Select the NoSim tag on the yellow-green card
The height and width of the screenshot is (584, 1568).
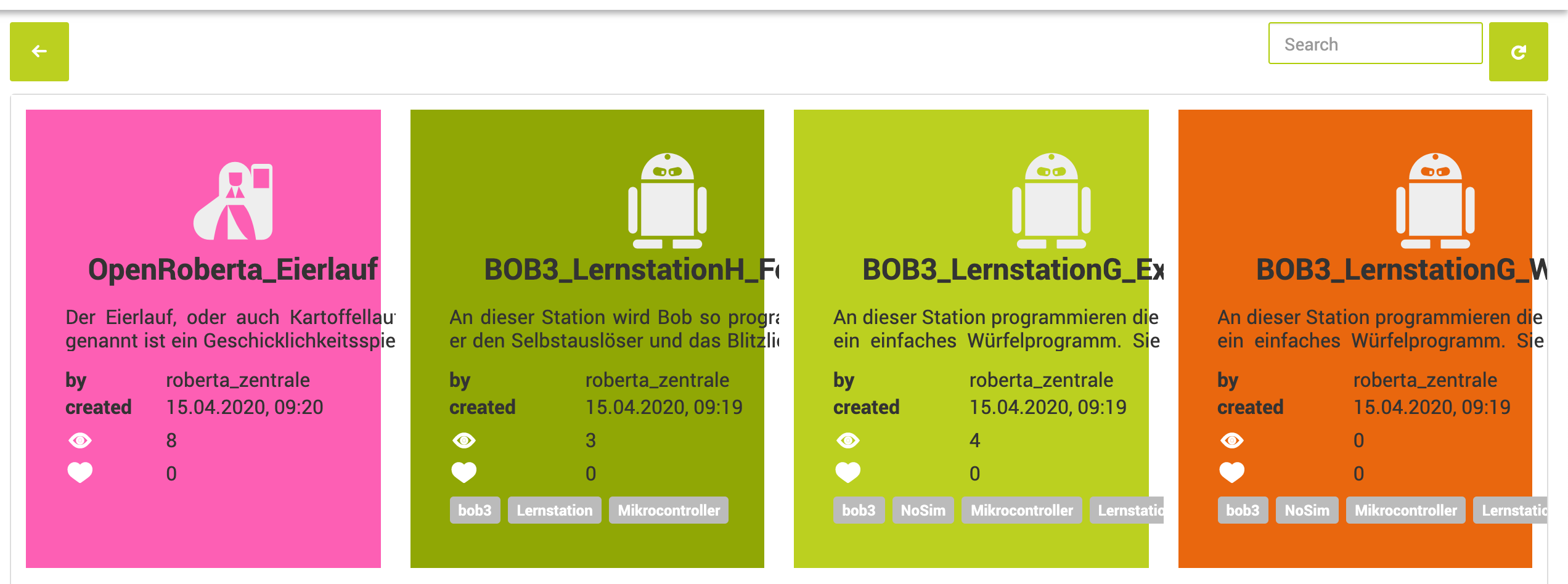tap(923, 509)
